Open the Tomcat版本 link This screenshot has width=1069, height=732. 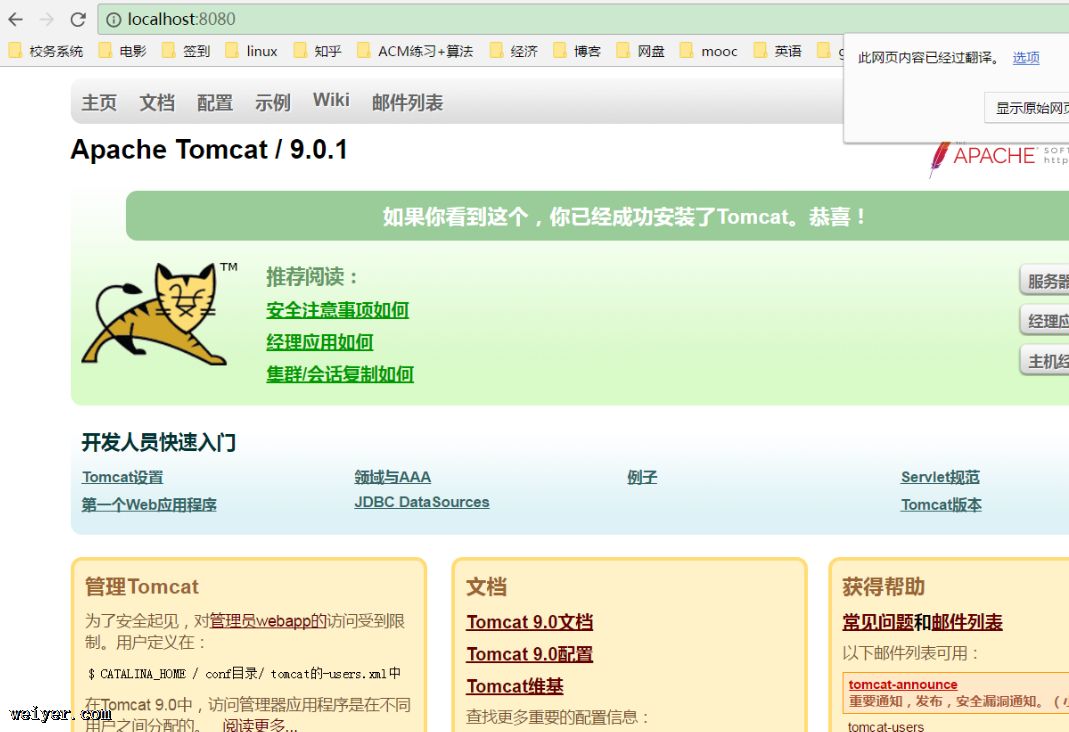(942, 504)
